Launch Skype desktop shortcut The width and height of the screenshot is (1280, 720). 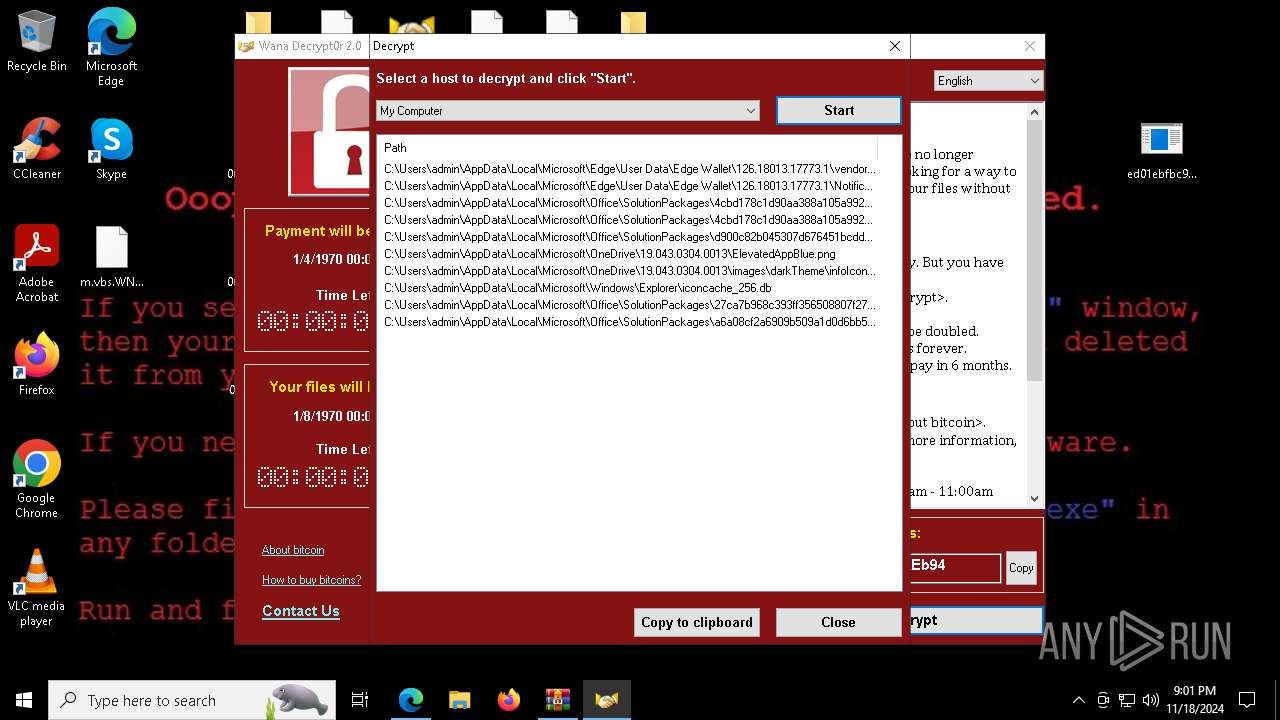point(111,149)
